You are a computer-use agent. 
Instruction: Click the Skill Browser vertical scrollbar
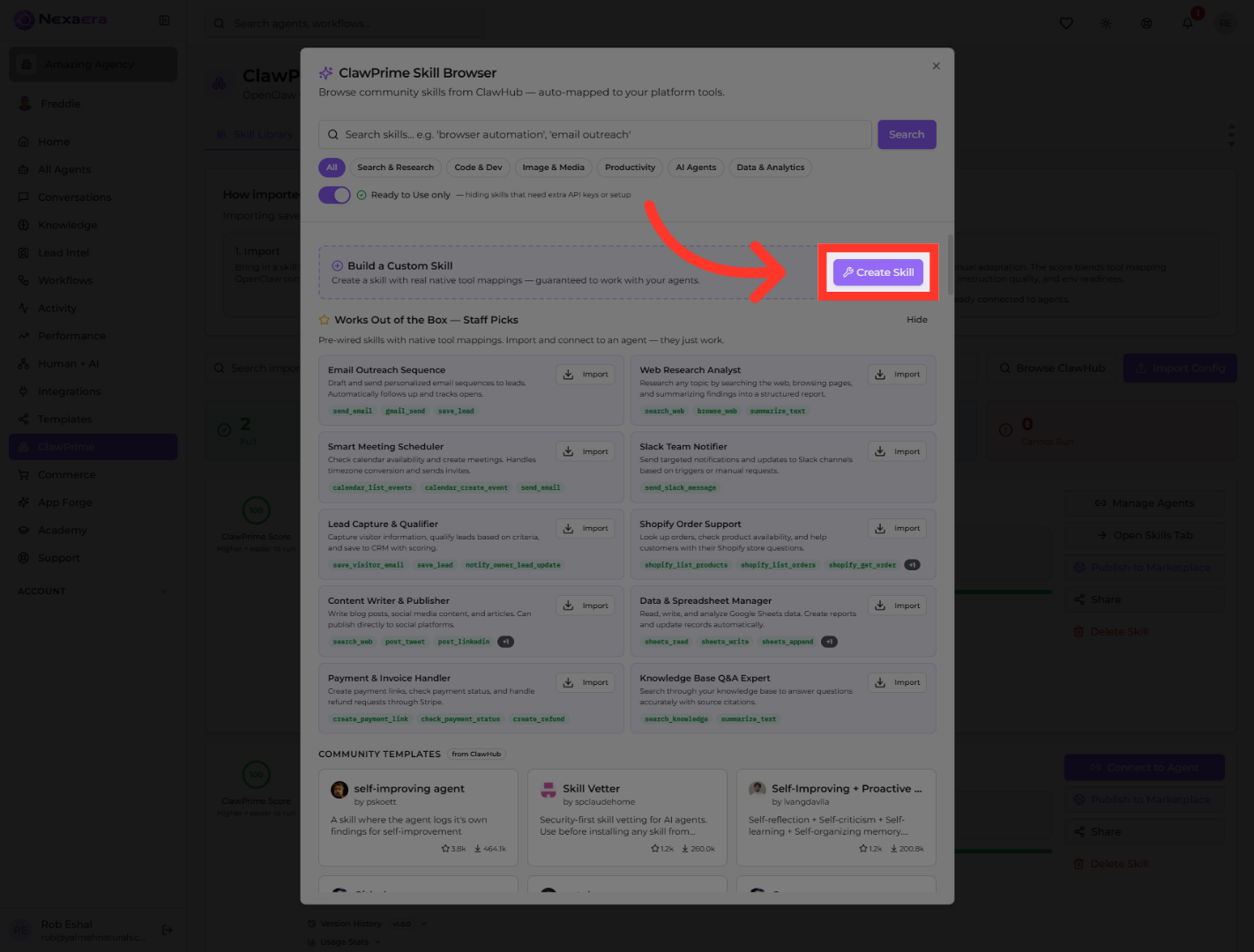coord(950,264)
